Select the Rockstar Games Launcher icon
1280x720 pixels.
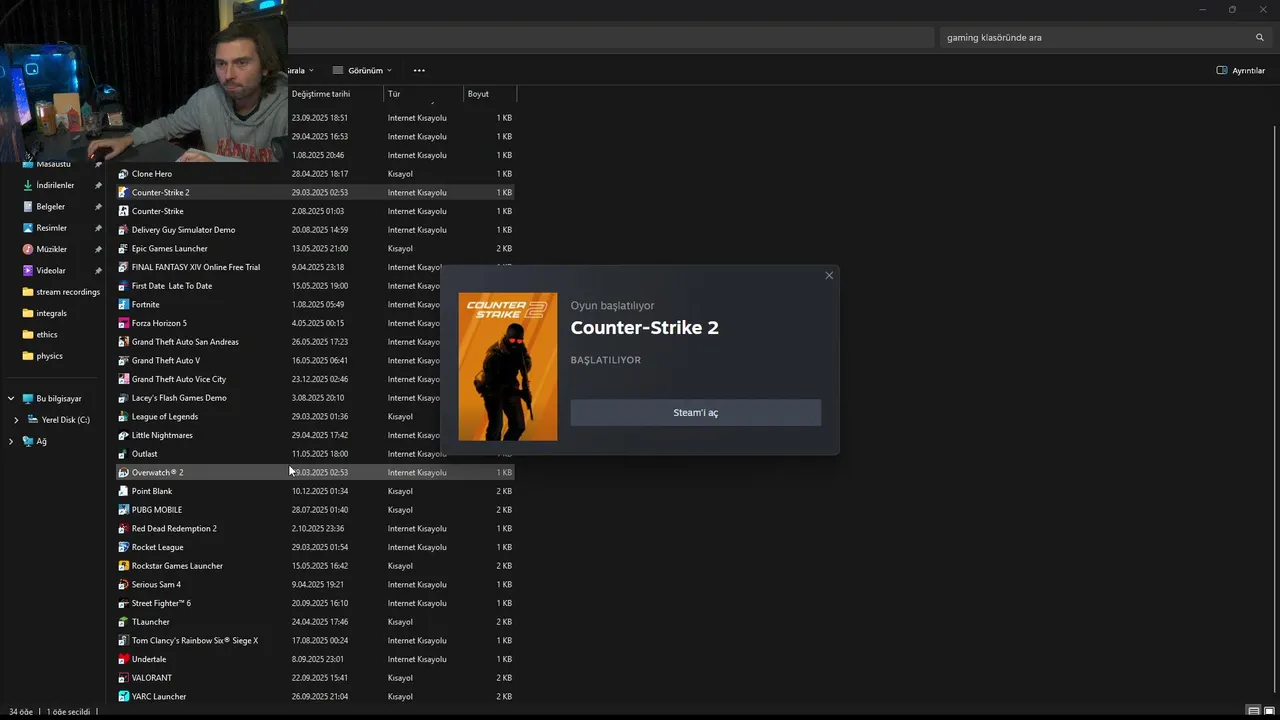point(123,566)
